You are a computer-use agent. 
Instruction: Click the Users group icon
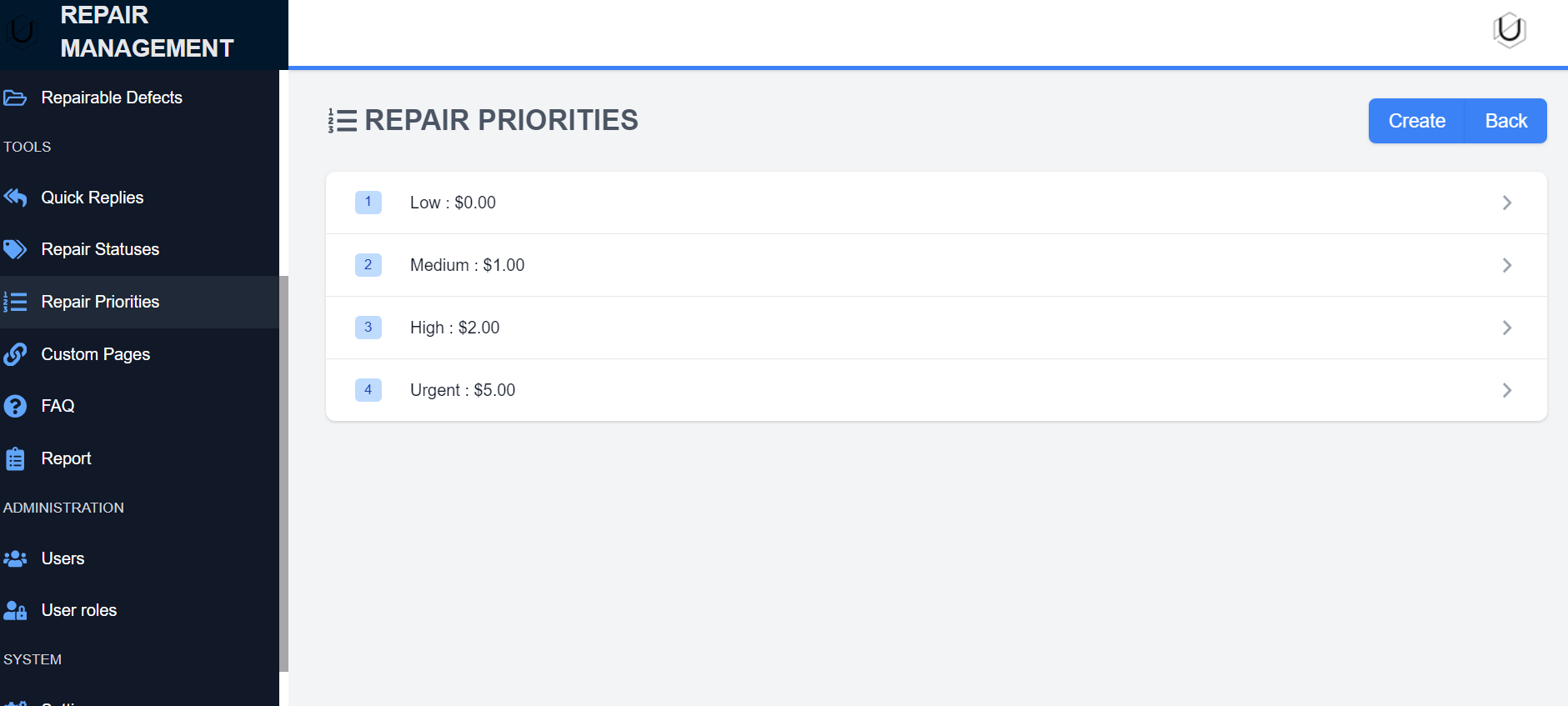coord(15,558)
